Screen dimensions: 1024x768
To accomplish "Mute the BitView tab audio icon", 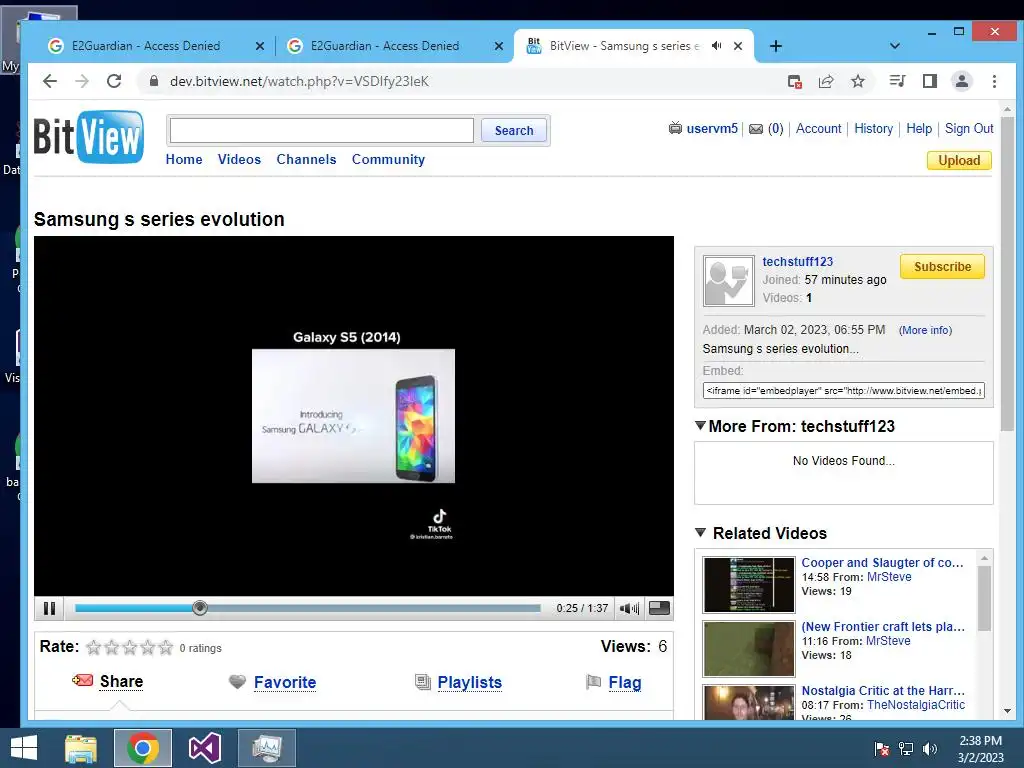I will [x=716, y=46].
